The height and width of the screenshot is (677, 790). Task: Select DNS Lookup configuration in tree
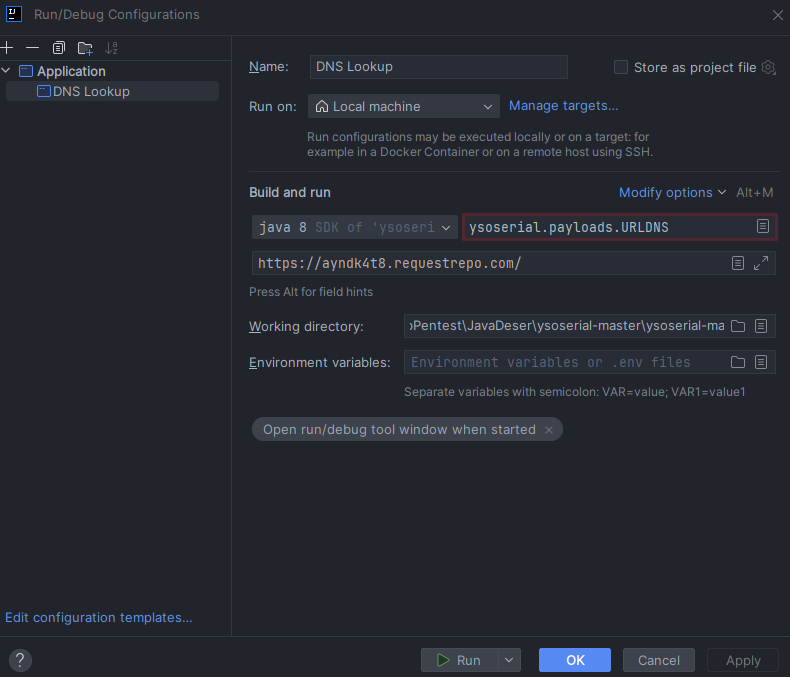coord(91,91)
